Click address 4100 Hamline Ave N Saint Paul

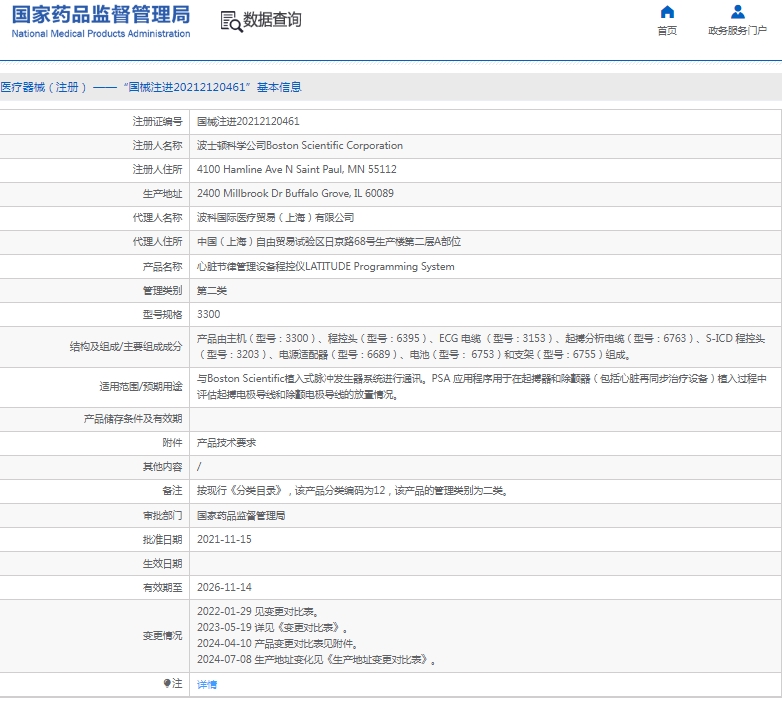click(297, 170)
